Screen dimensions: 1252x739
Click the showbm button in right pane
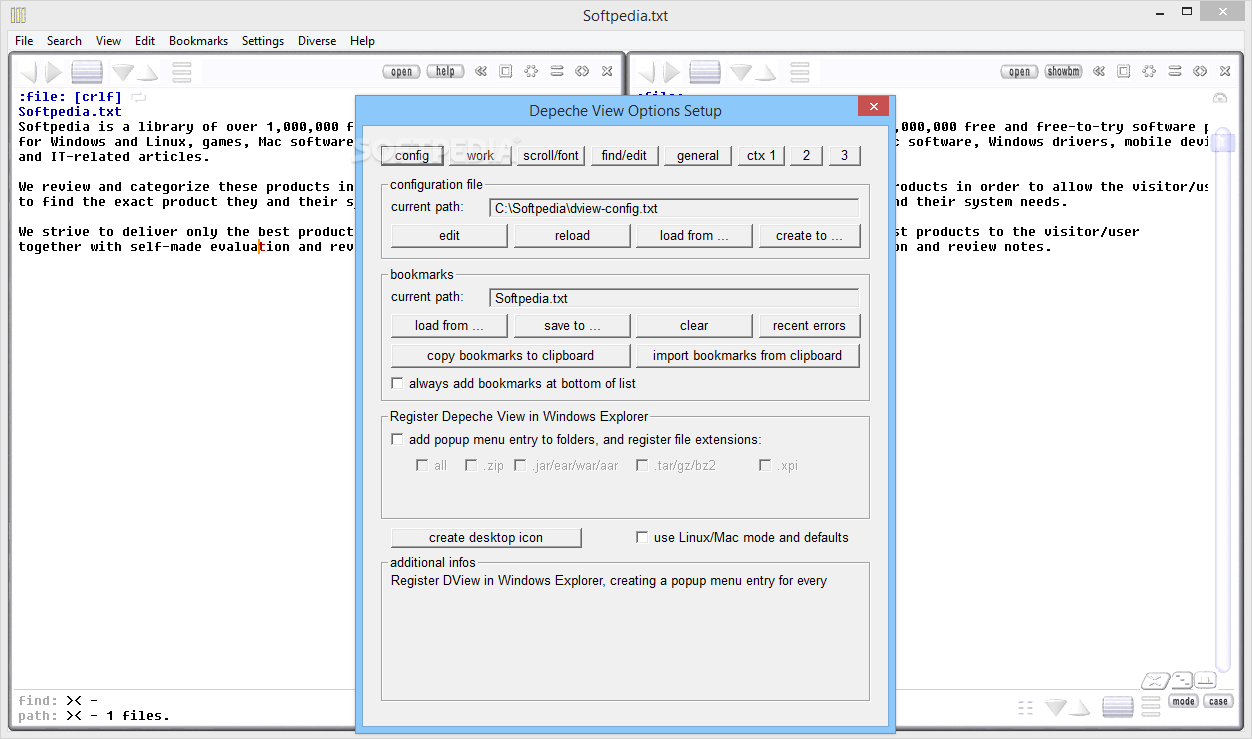[1064, 71]
